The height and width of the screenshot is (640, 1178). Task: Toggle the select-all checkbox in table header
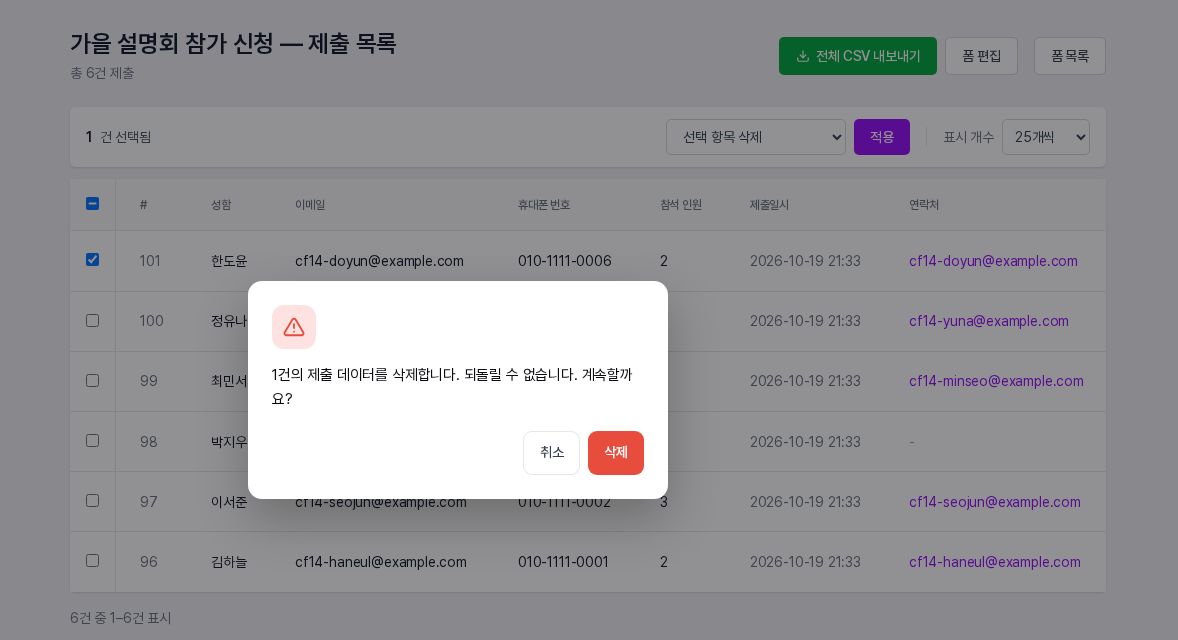pos(92,204)
